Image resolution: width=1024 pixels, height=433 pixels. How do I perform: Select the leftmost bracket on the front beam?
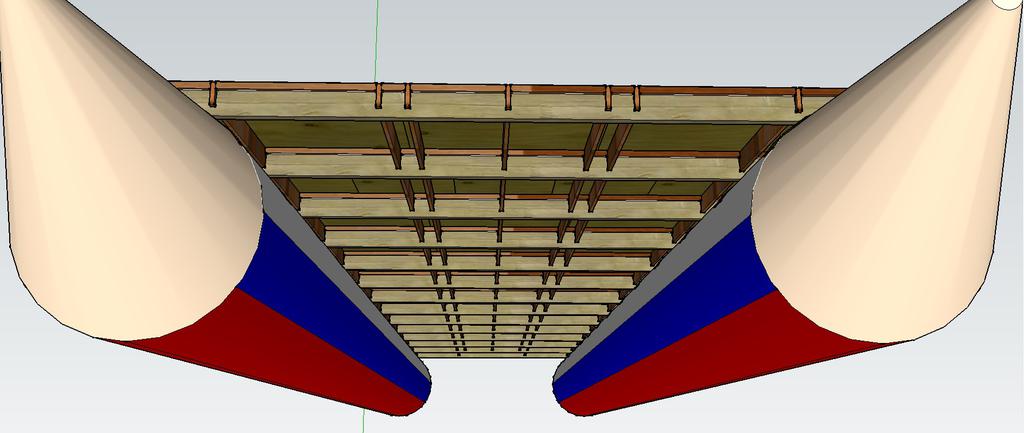(x=213, y=93)
